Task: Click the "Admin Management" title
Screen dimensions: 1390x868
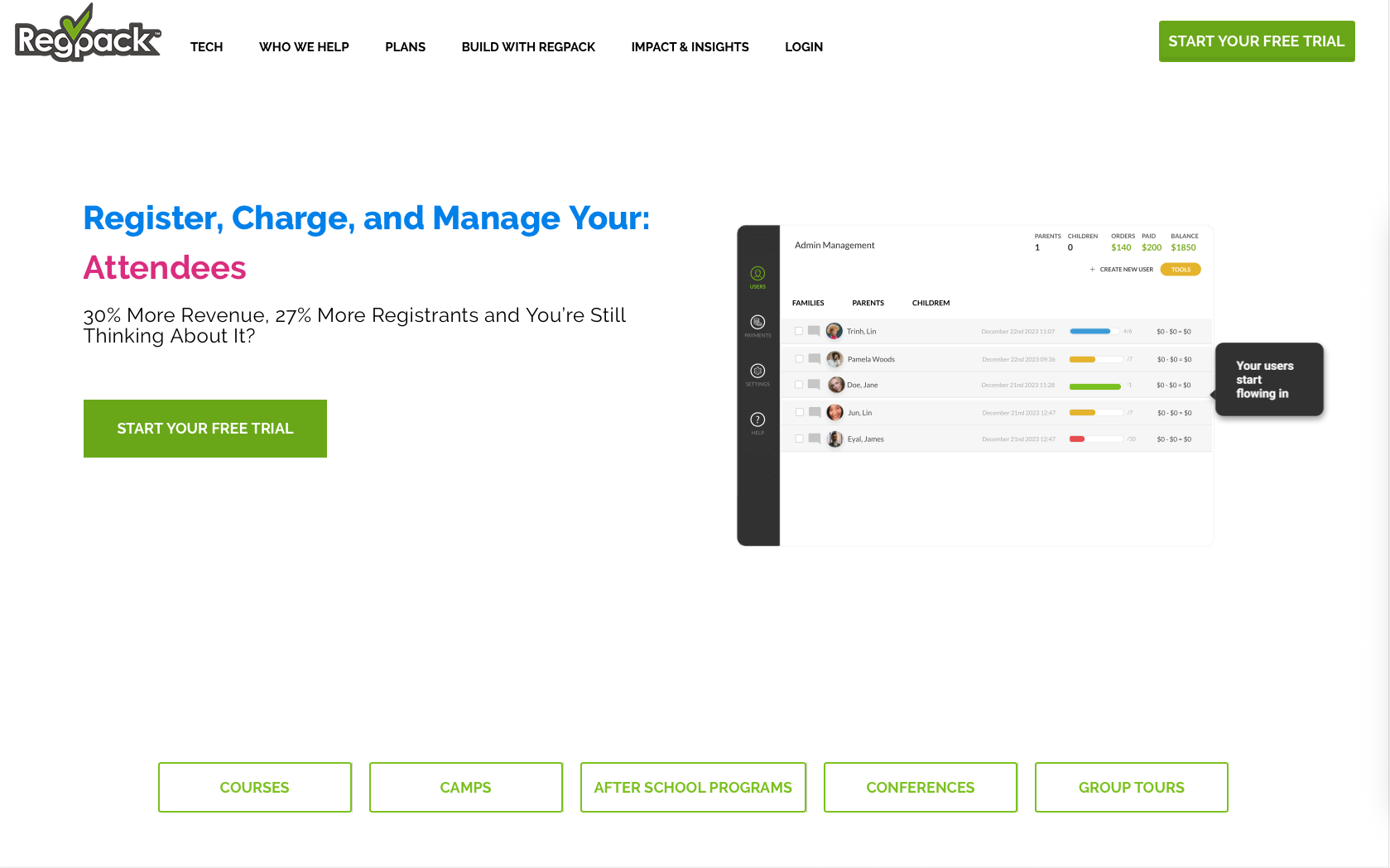Action: coord(834,245)
